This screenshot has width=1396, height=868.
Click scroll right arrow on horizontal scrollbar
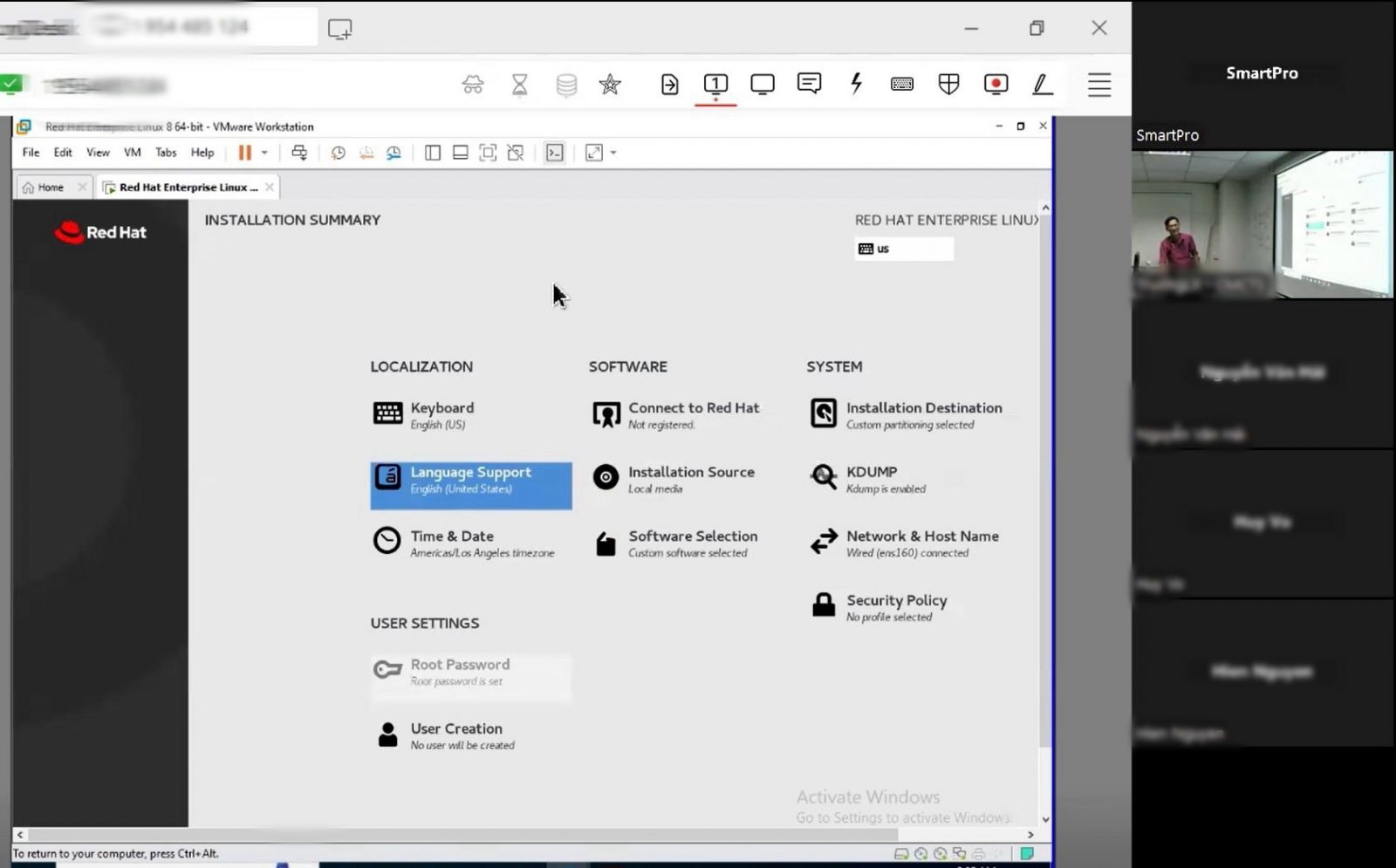click(x=1030, y=835)
